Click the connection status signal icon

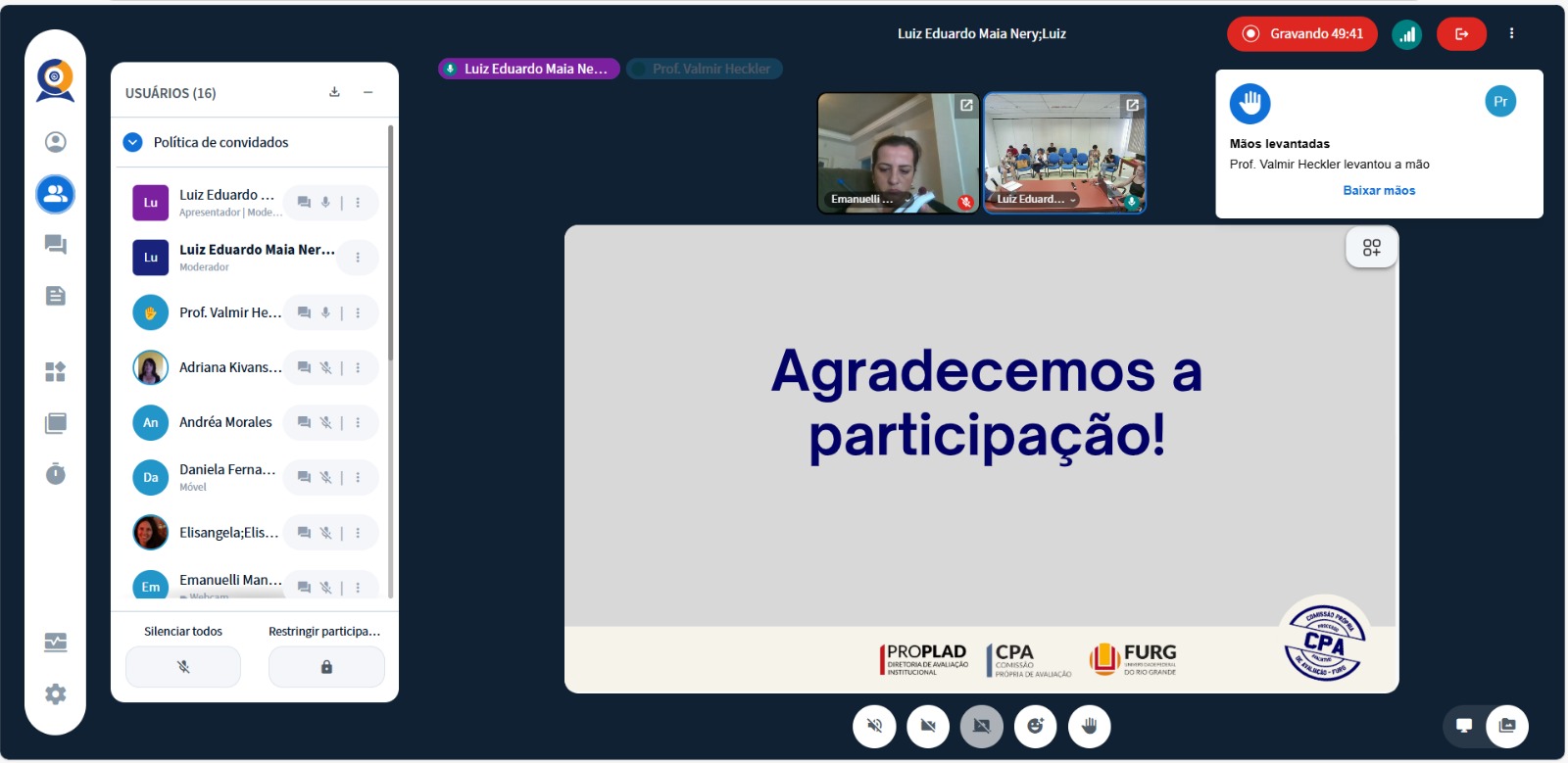(x=1406, y=34)
